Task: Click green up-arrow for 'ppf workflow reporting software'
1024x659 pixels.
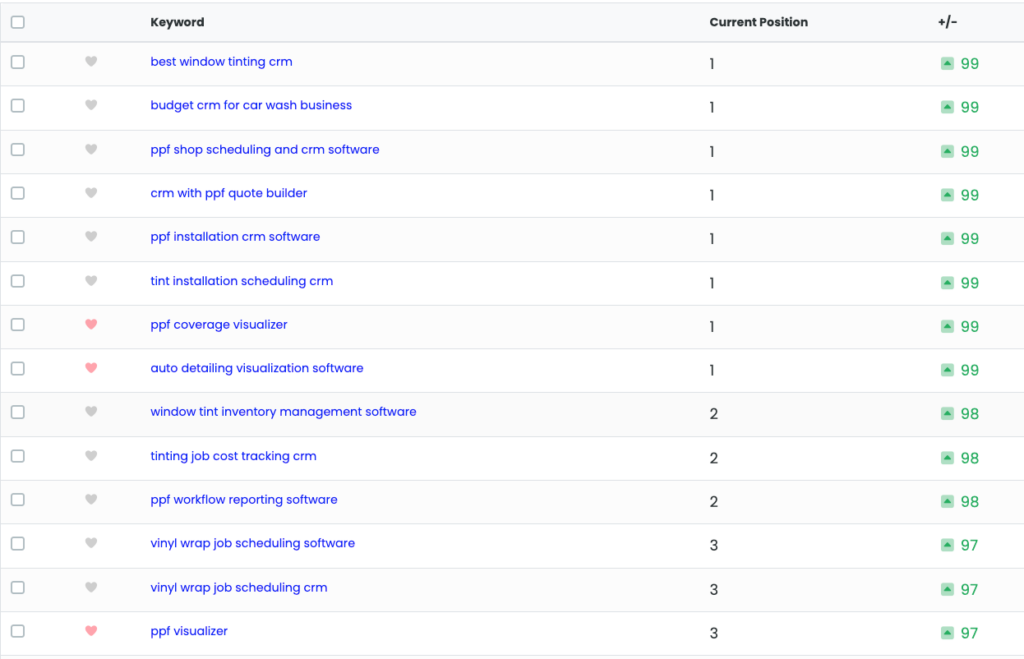Action: (947, 502)
